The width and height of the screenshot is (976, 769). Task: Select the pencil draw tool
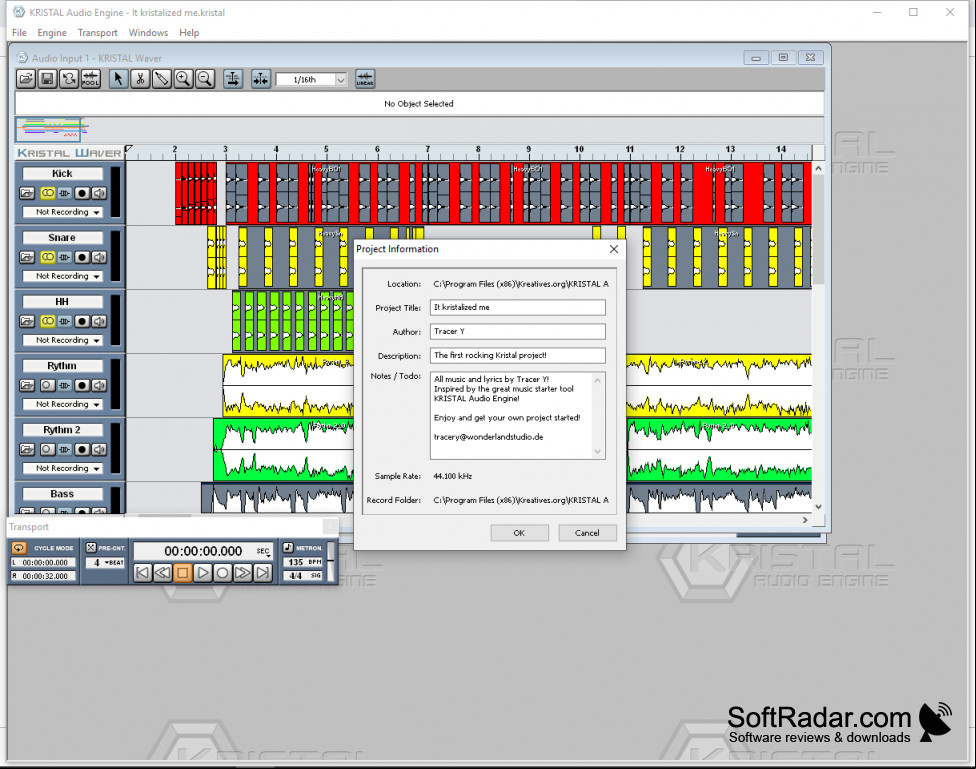[x=161, y=79]
